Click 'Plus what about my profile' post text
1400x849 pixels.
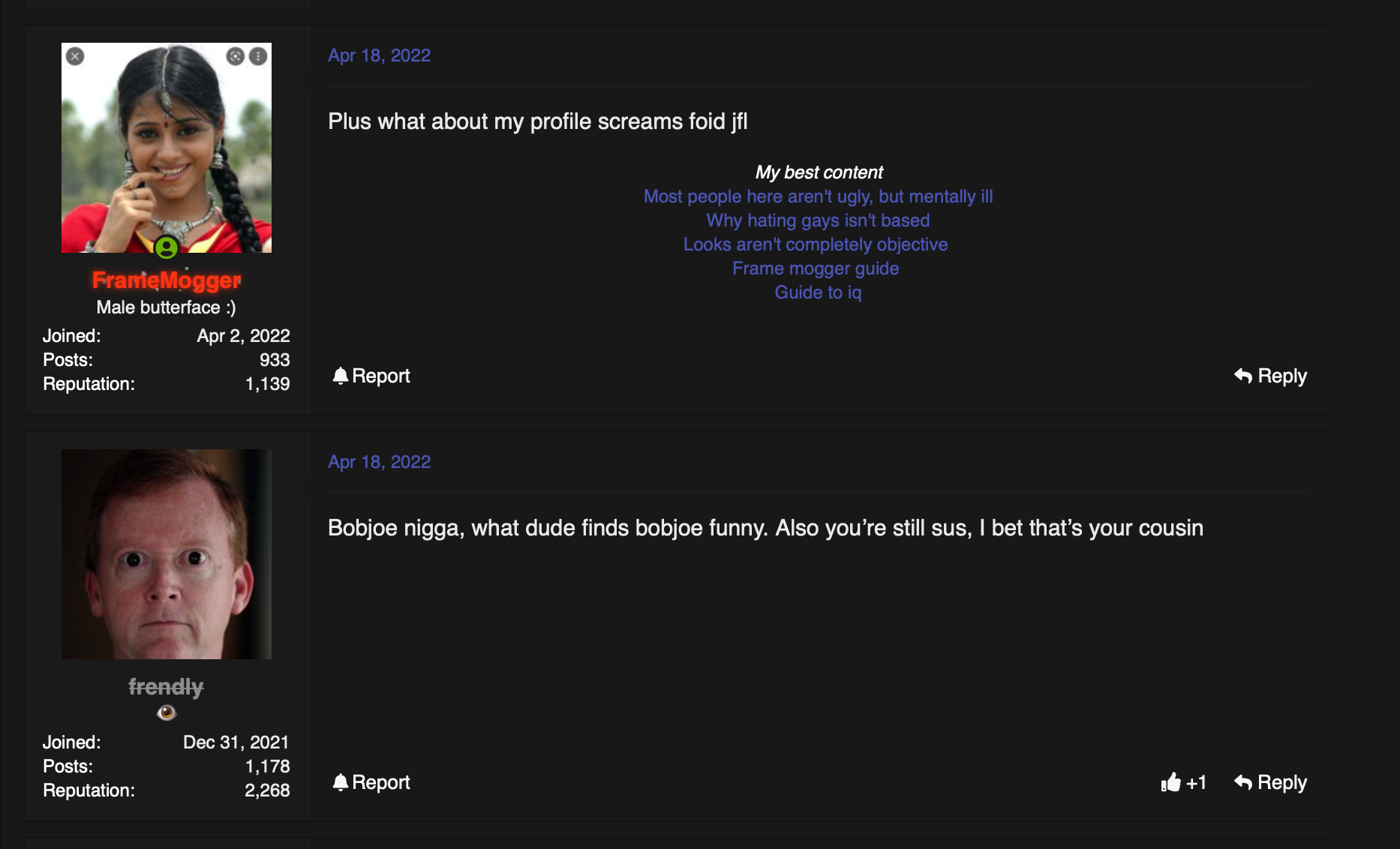(538, 121)
